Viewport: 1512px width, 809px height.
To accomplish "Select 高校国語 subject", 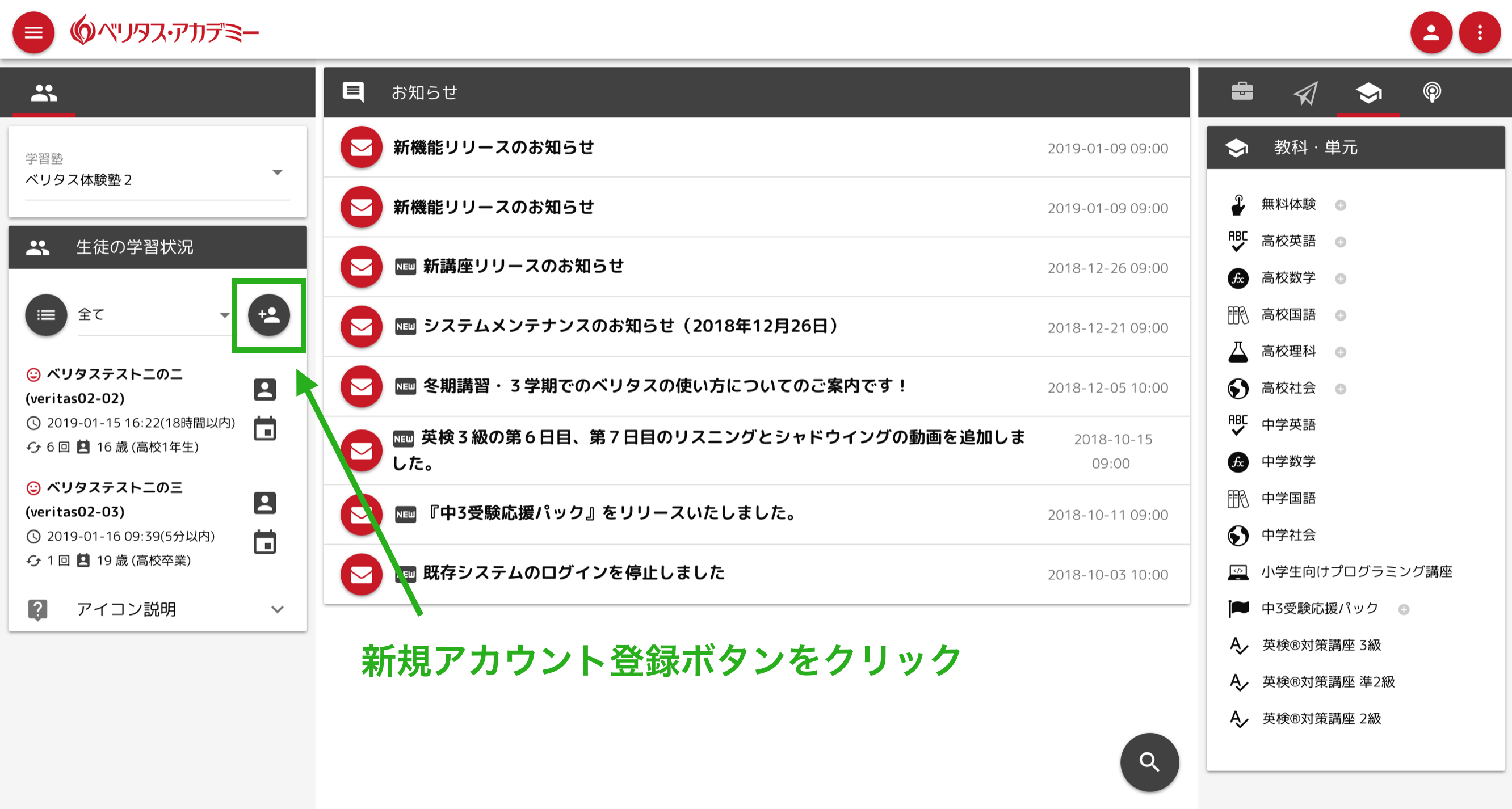I will 1288,314.
